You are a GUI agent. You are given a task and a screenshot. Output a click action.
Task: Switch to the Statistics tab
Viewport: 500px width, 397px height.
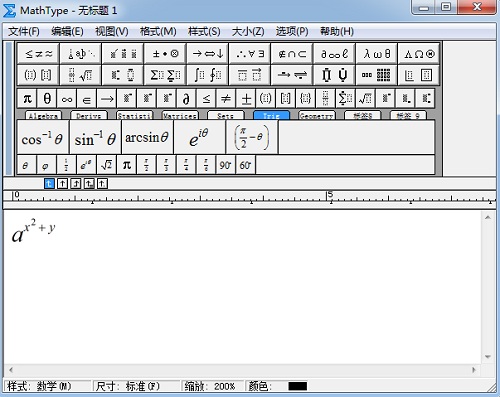(135, 116)
